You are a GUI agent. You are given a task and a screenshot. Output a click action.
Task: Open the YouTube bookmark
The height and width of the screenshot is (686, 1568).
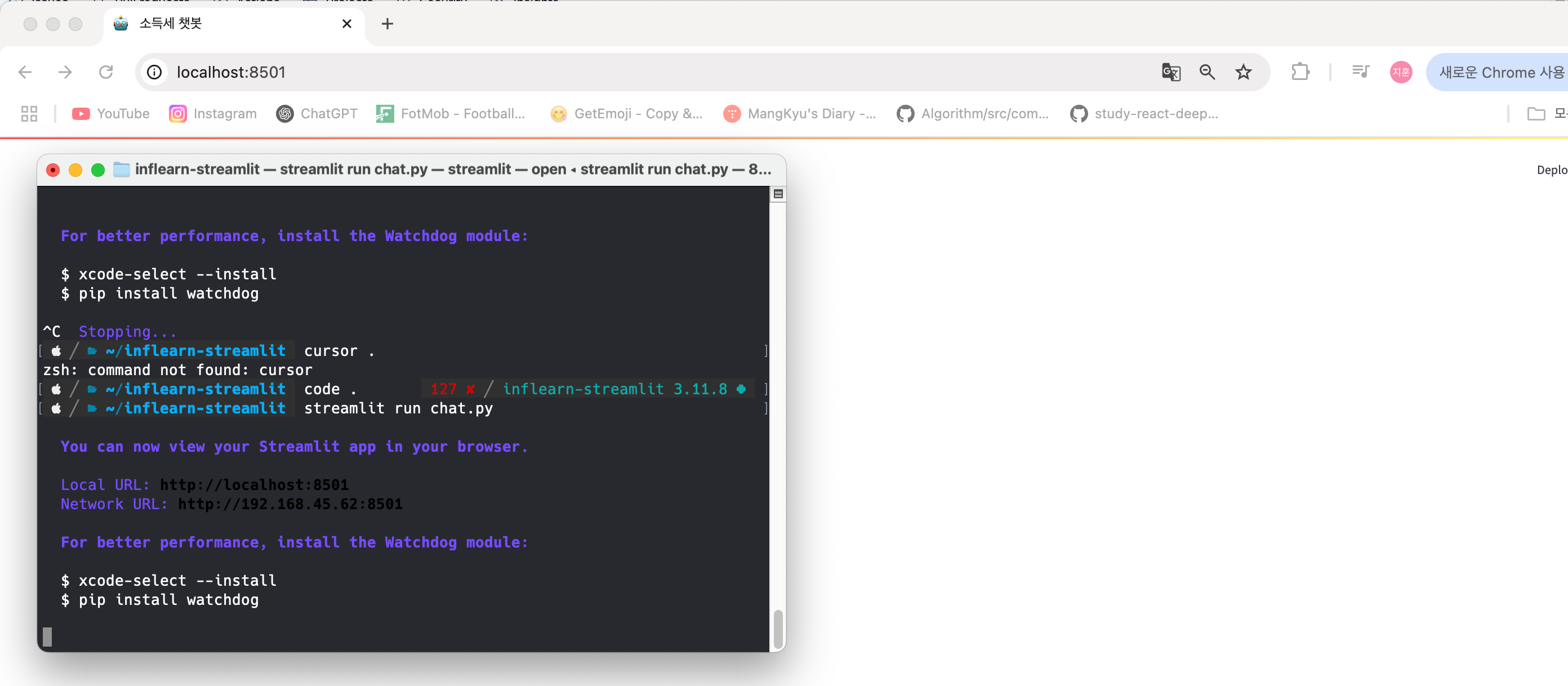pos(111,114)
